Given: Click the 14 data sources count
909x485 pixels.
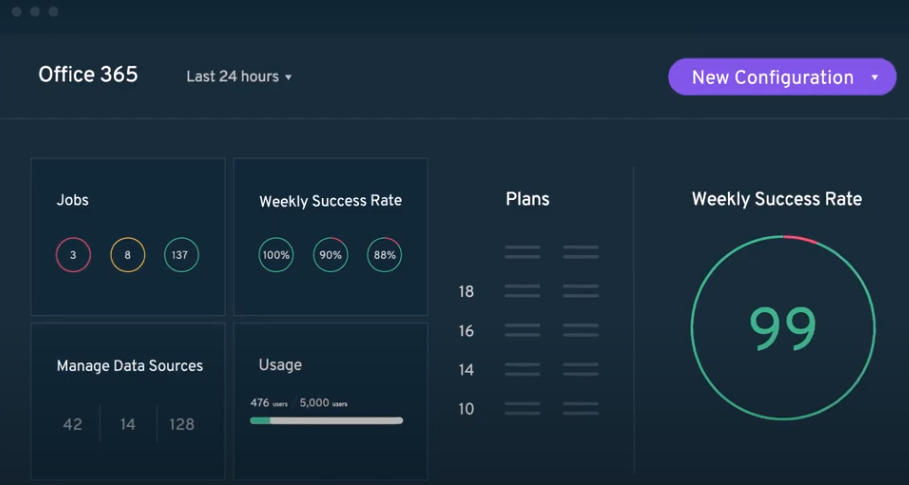Looking at the screenshot, I should coord(128,424).
